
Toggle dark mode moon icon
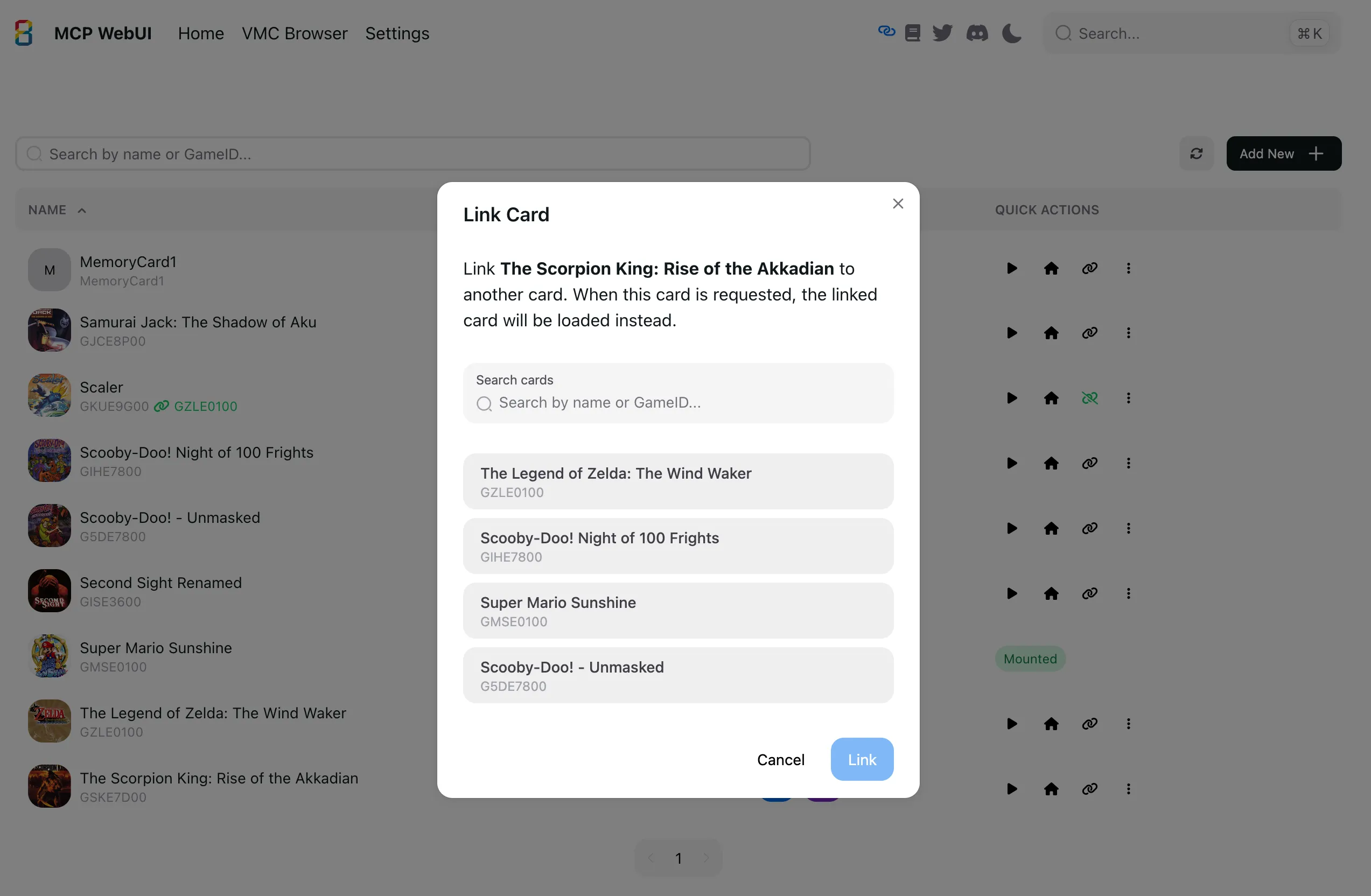pyautogui.click(x=1011, y=33)
